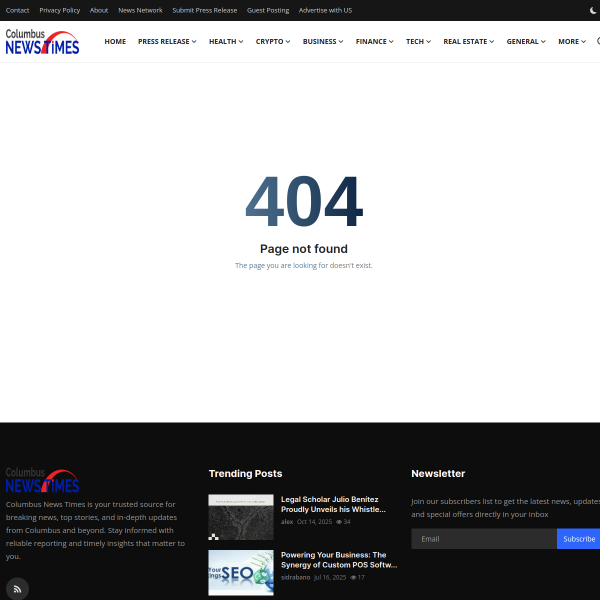The image size is (600, 600).
Task: Expand the Crypto dropdown menu
Action: pos(273,41)
